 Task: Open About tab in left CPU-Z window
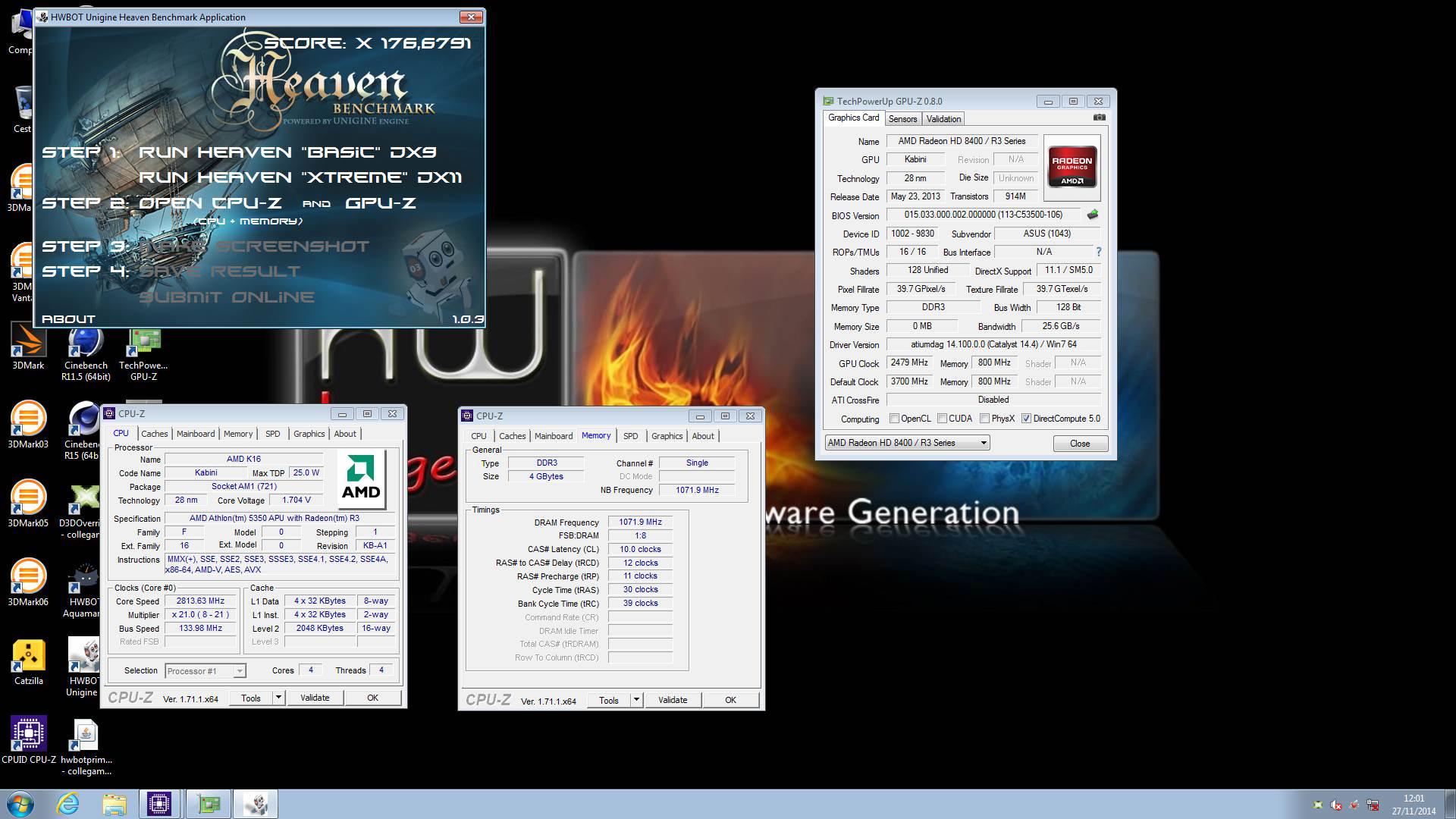click(345, 434)
